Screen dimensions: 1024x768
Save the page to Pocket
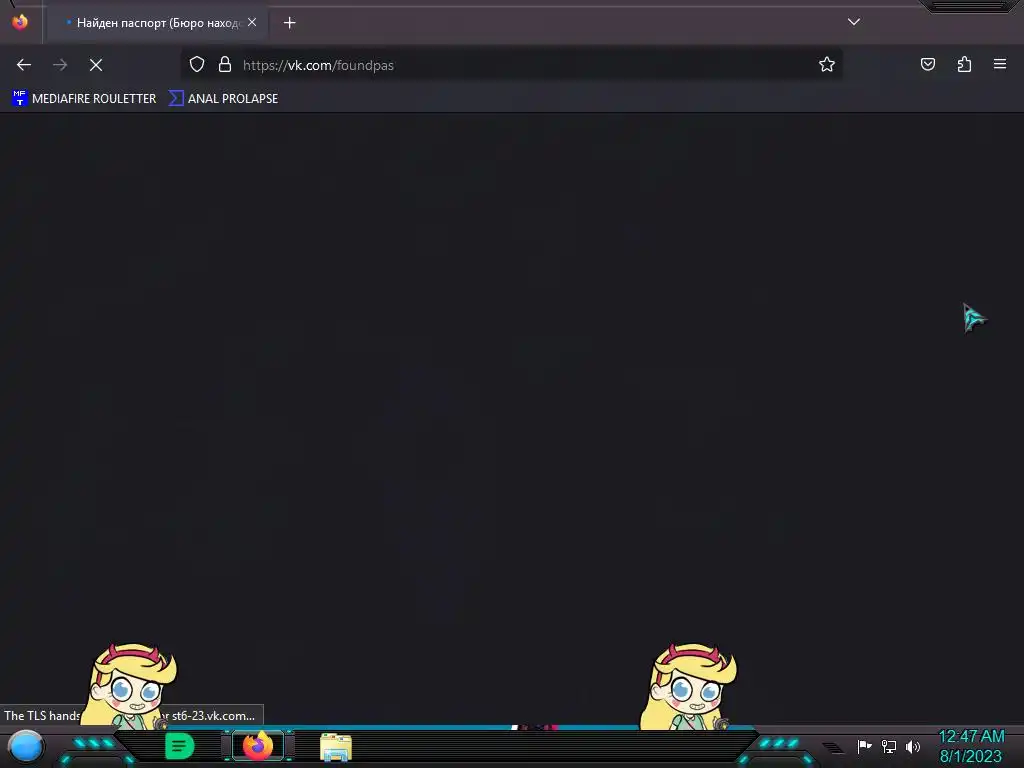pos(927,64)
